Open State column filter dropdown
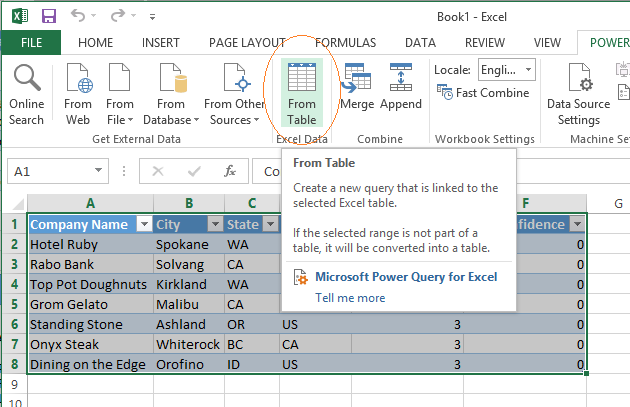 pyautogui.click(x=270, y=224)
